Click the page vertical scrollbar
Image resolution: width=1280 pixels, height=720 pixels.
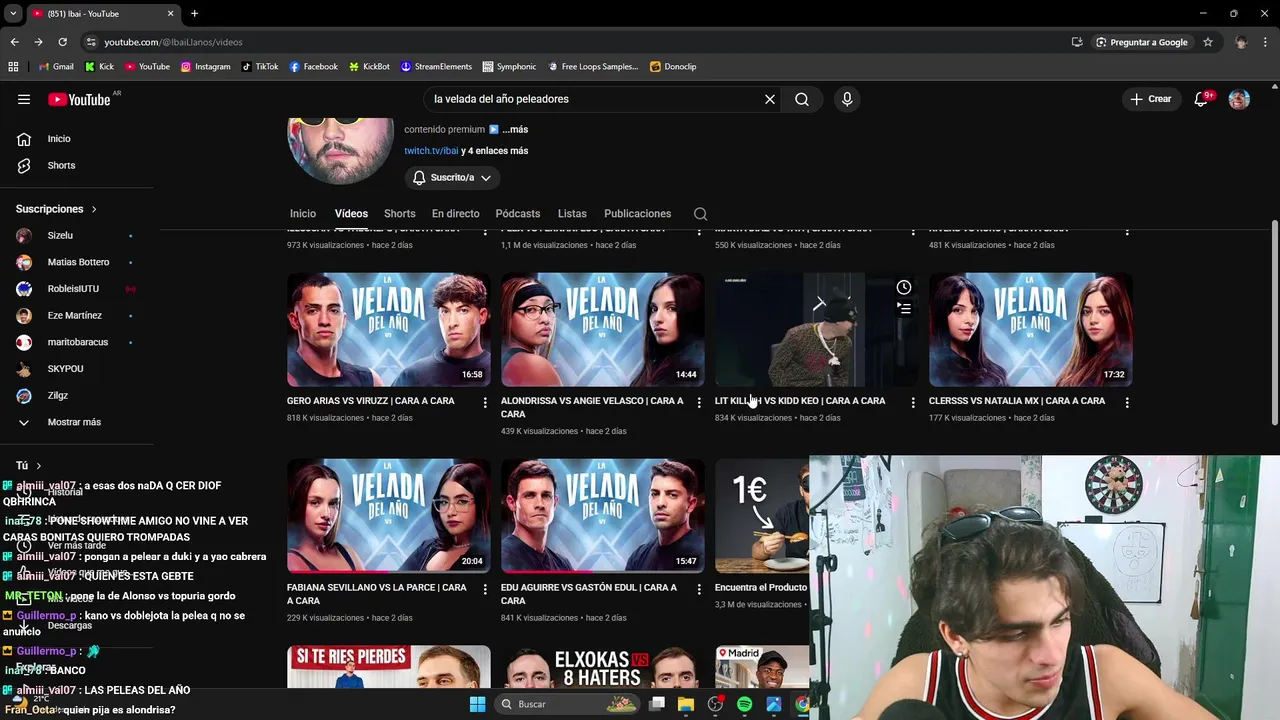pyautogui.click(x=1274, y=323)
